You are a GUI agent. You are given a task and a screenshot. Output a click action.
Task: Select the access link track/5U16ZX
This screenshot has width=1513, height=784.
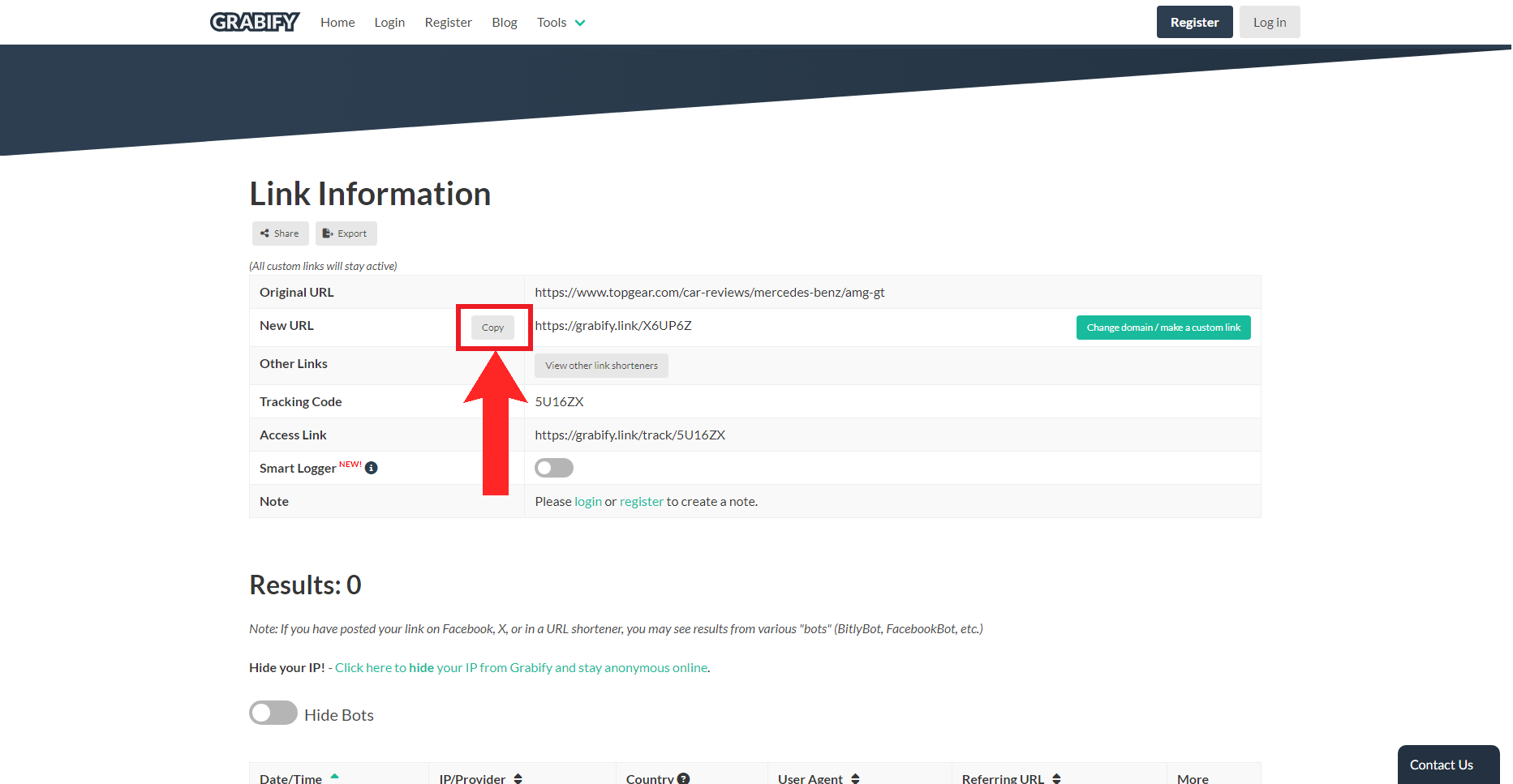click(630, 435)
